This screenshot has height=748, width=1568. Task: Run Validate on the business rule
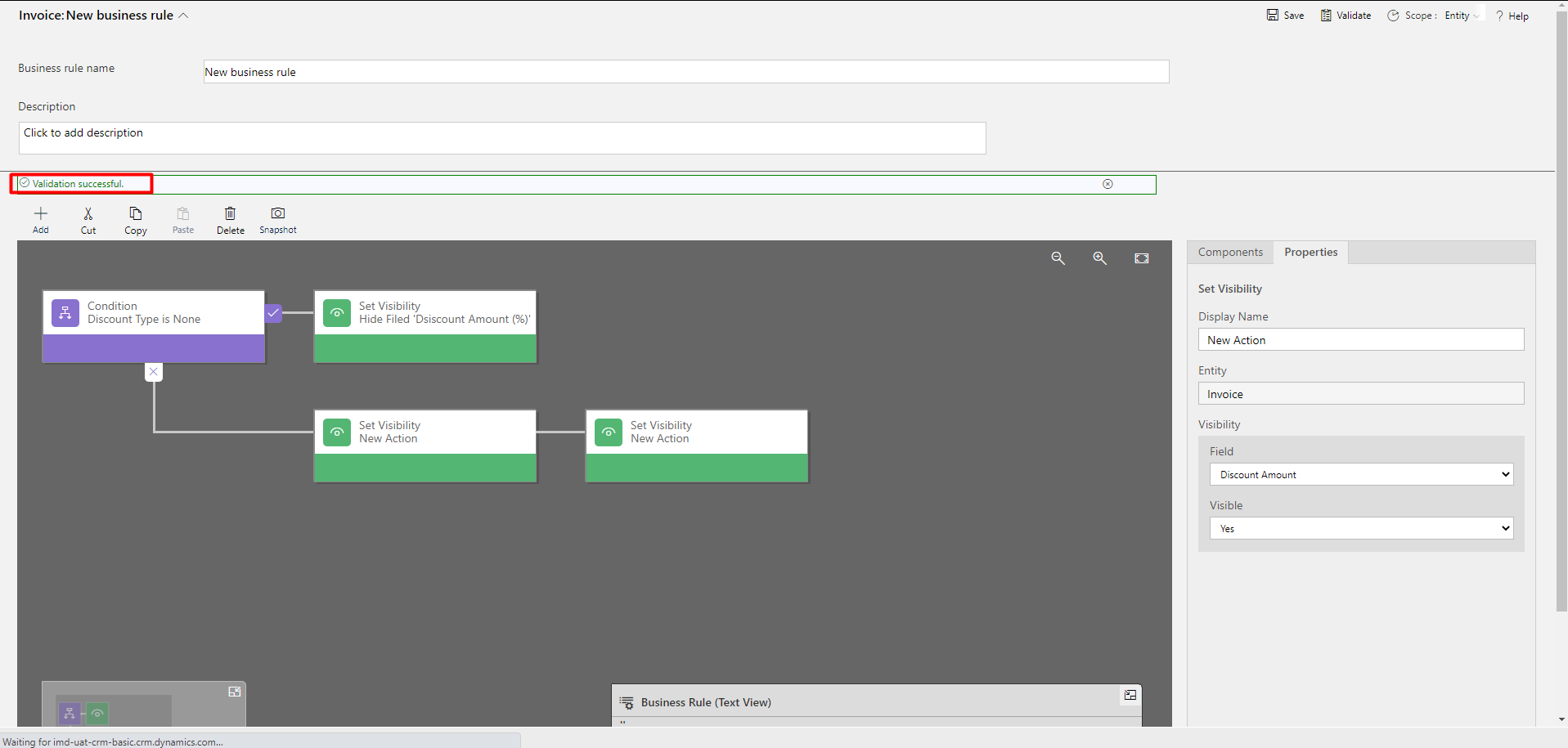1345,15
